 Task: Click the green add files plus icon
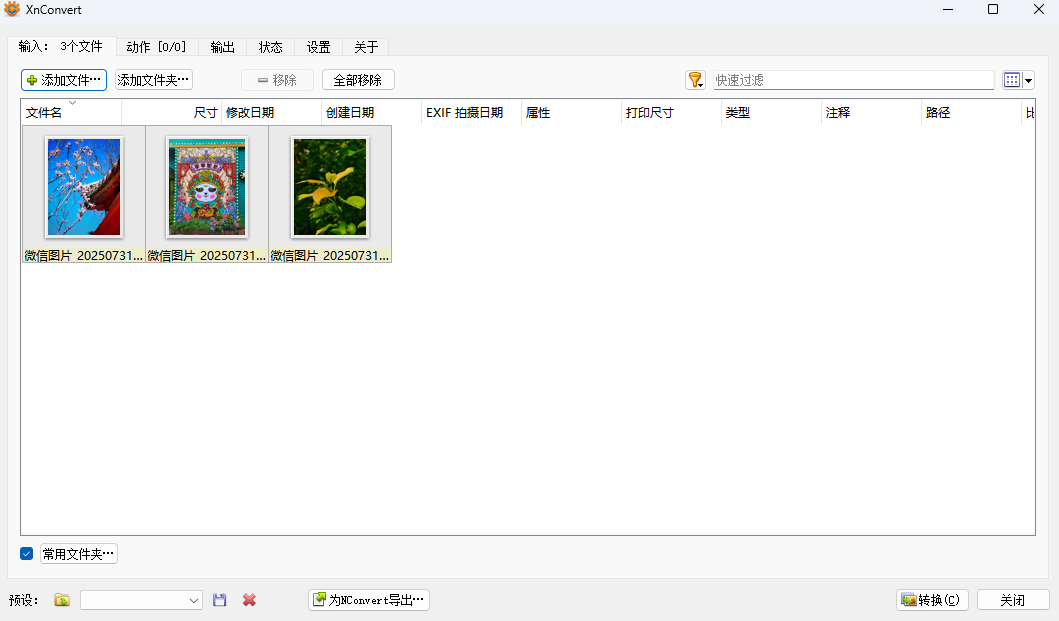(34, 80)
